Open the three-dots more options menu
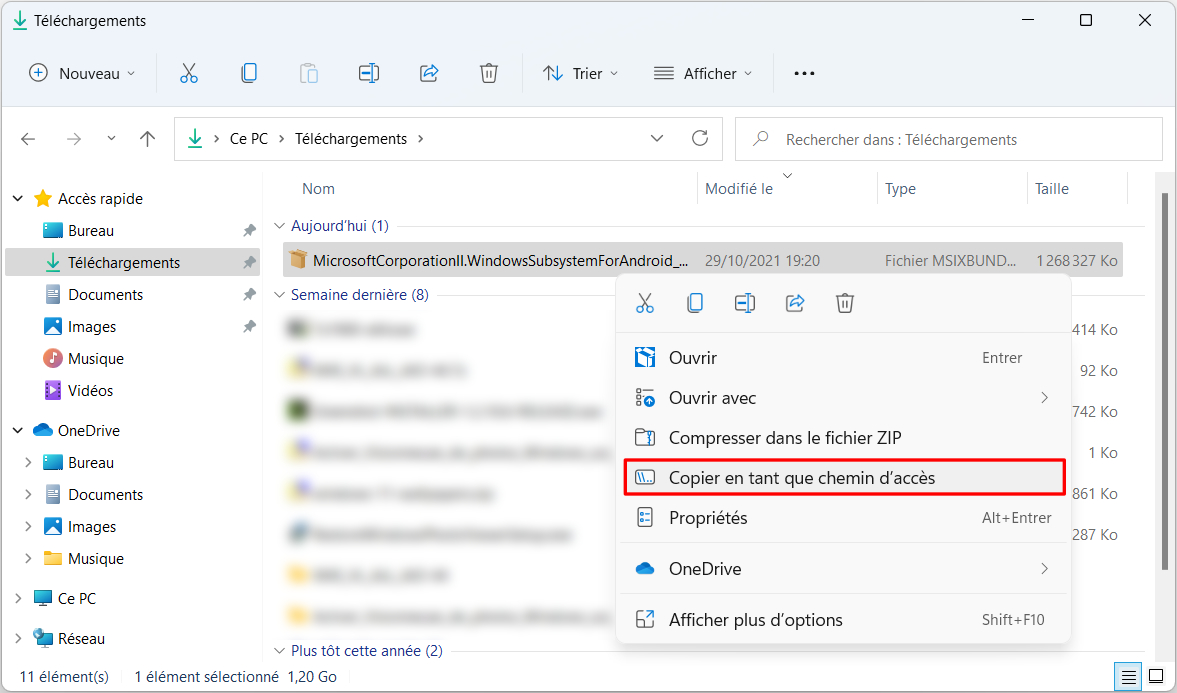Image resolution: width=1177 pixels, height=693 pixels. pos(804,73)
